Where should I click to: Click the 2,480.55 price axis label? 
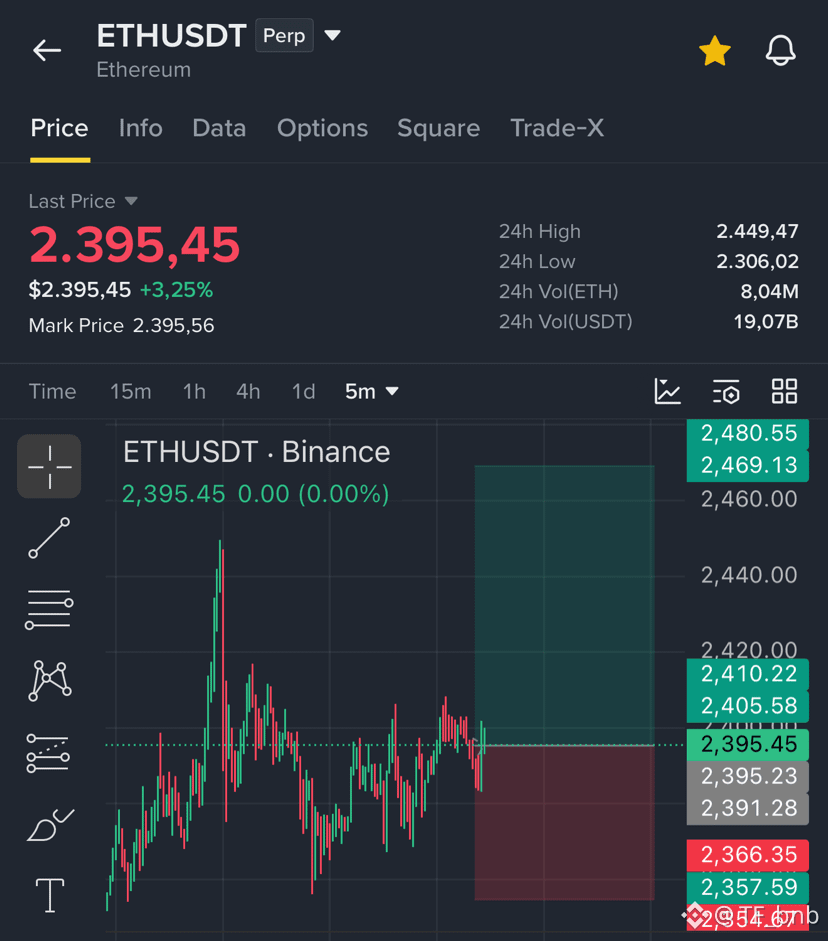[748, 433]
